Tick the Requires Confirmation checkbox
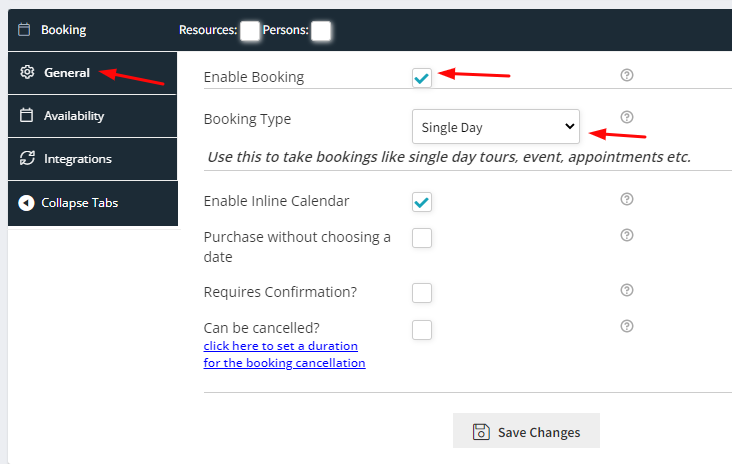 pos(422,293)
